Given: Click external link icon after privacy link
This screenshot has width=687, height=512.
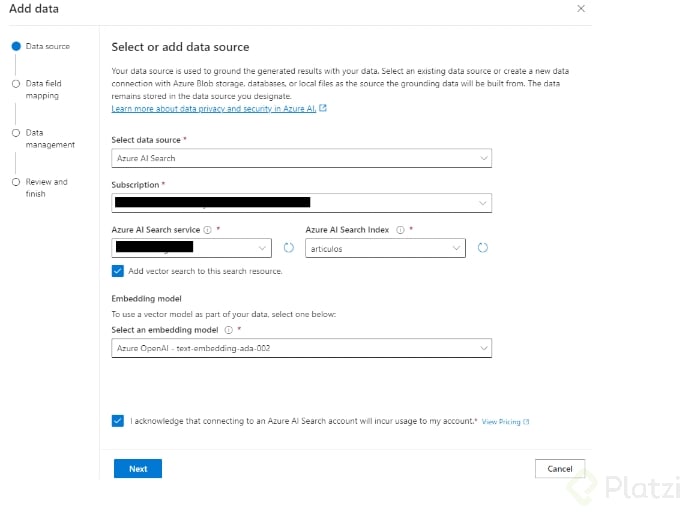Looking at the screenshot, I should (x=323, y=108).
